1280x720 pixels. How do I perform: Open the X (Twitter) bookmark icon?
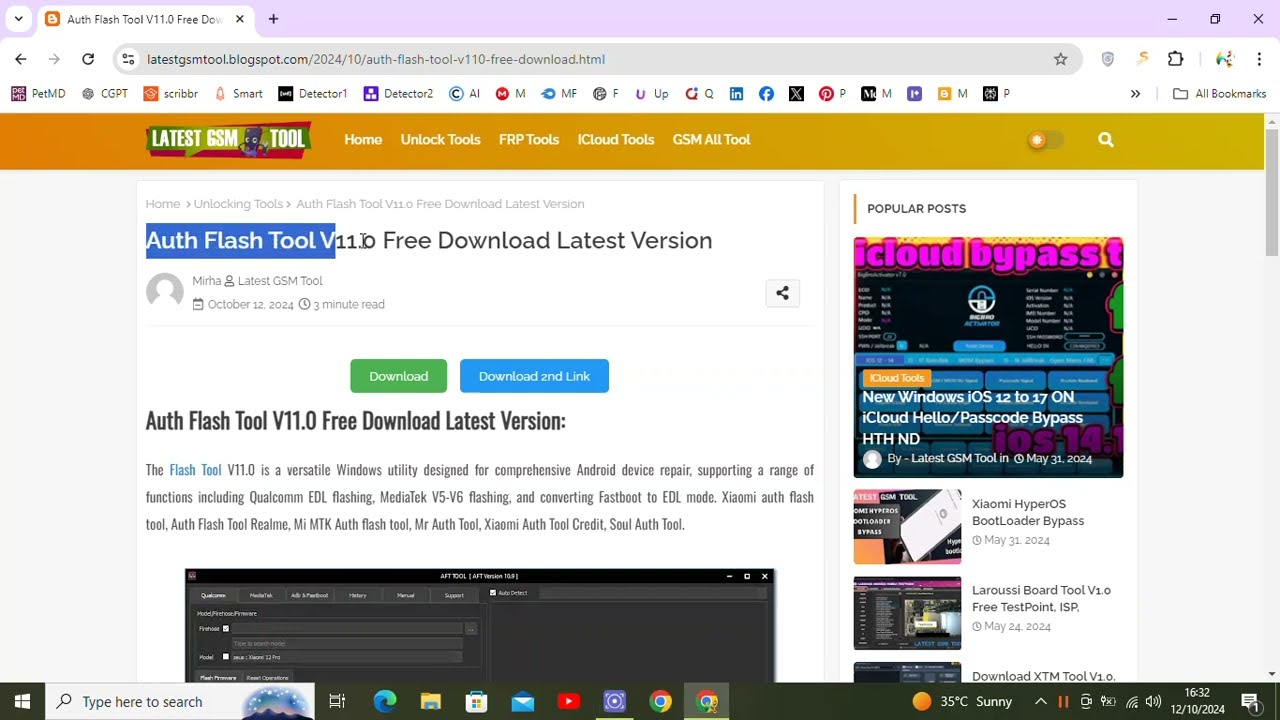[x=796, y=94]
